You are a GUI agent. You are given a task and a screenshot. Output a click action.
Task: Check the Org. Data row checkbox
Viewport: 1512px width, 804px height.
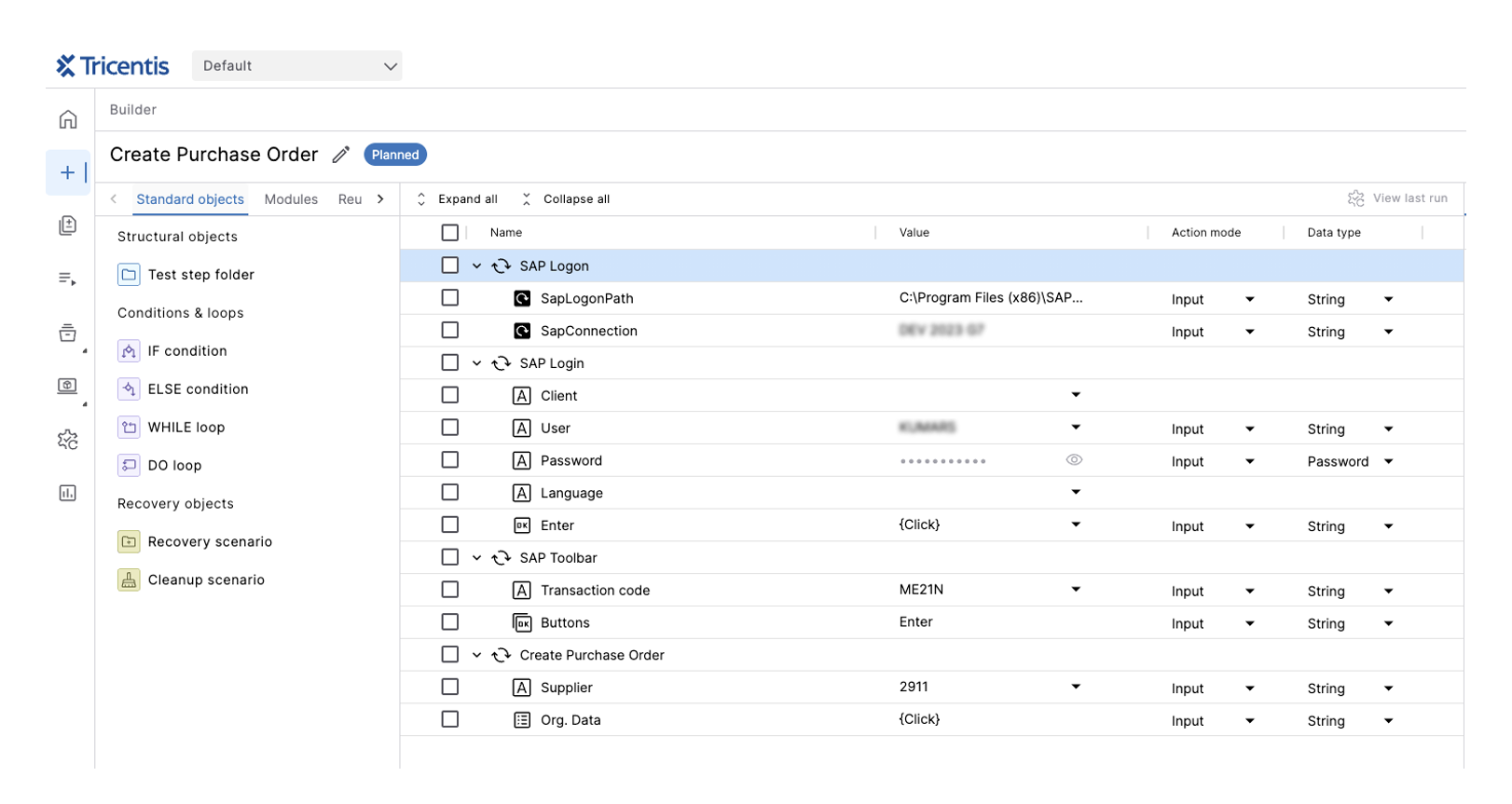[450, 719]
